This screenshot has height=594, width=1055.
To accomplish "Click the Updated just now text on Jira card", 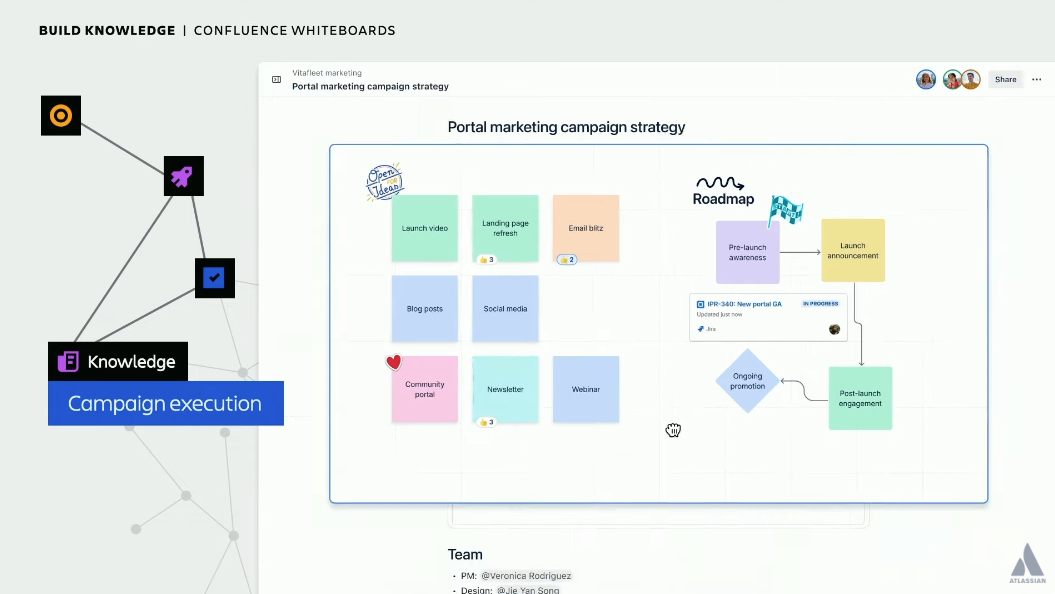I will 719,315.
